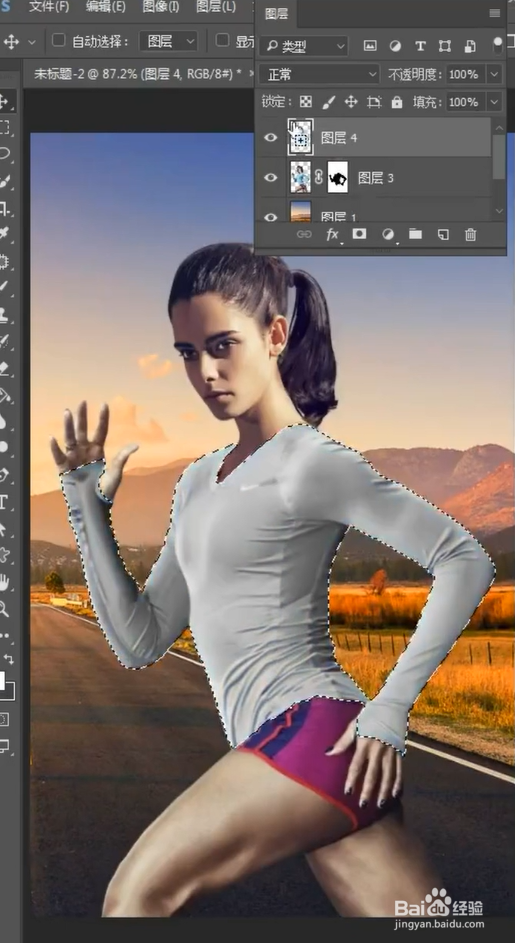The width and height of the screenshot is (515, 943).
Task: Filter layers by adjustment layers
Action: point(395,46)
